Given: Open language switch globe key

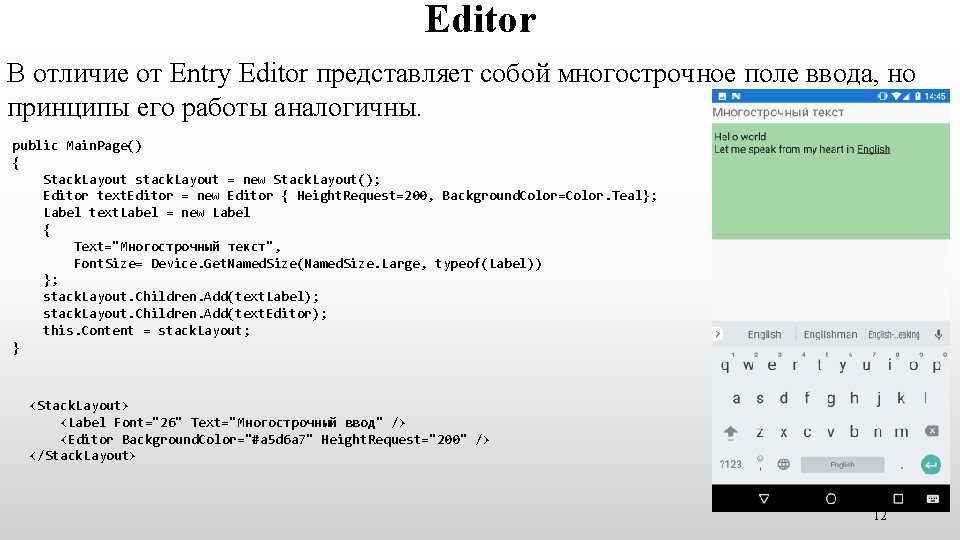Looking at the screenshot, I should (783, 464).
